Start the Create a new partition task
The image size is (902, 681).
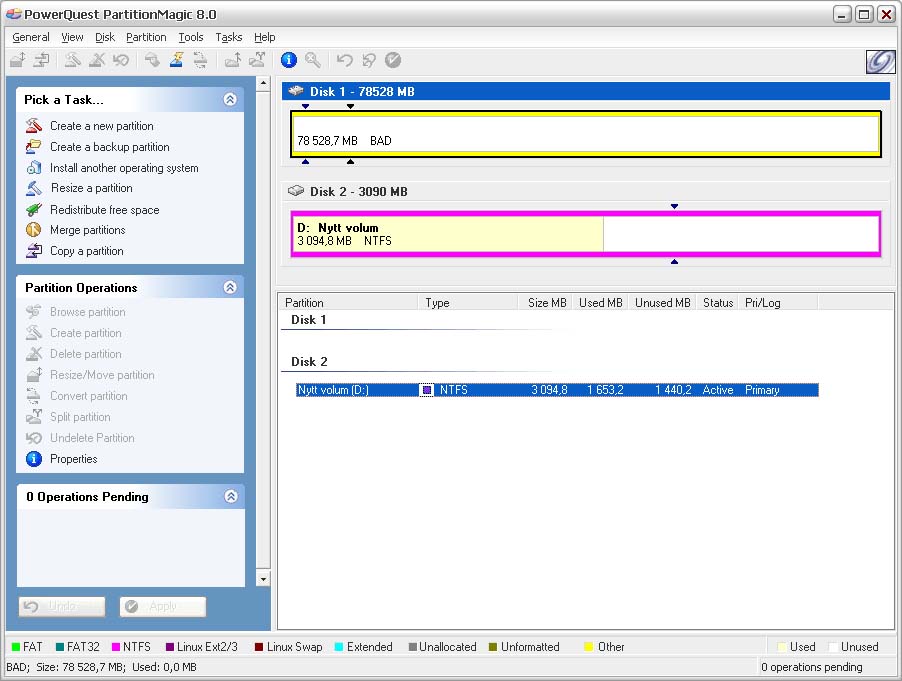click(x=102, y=126)
